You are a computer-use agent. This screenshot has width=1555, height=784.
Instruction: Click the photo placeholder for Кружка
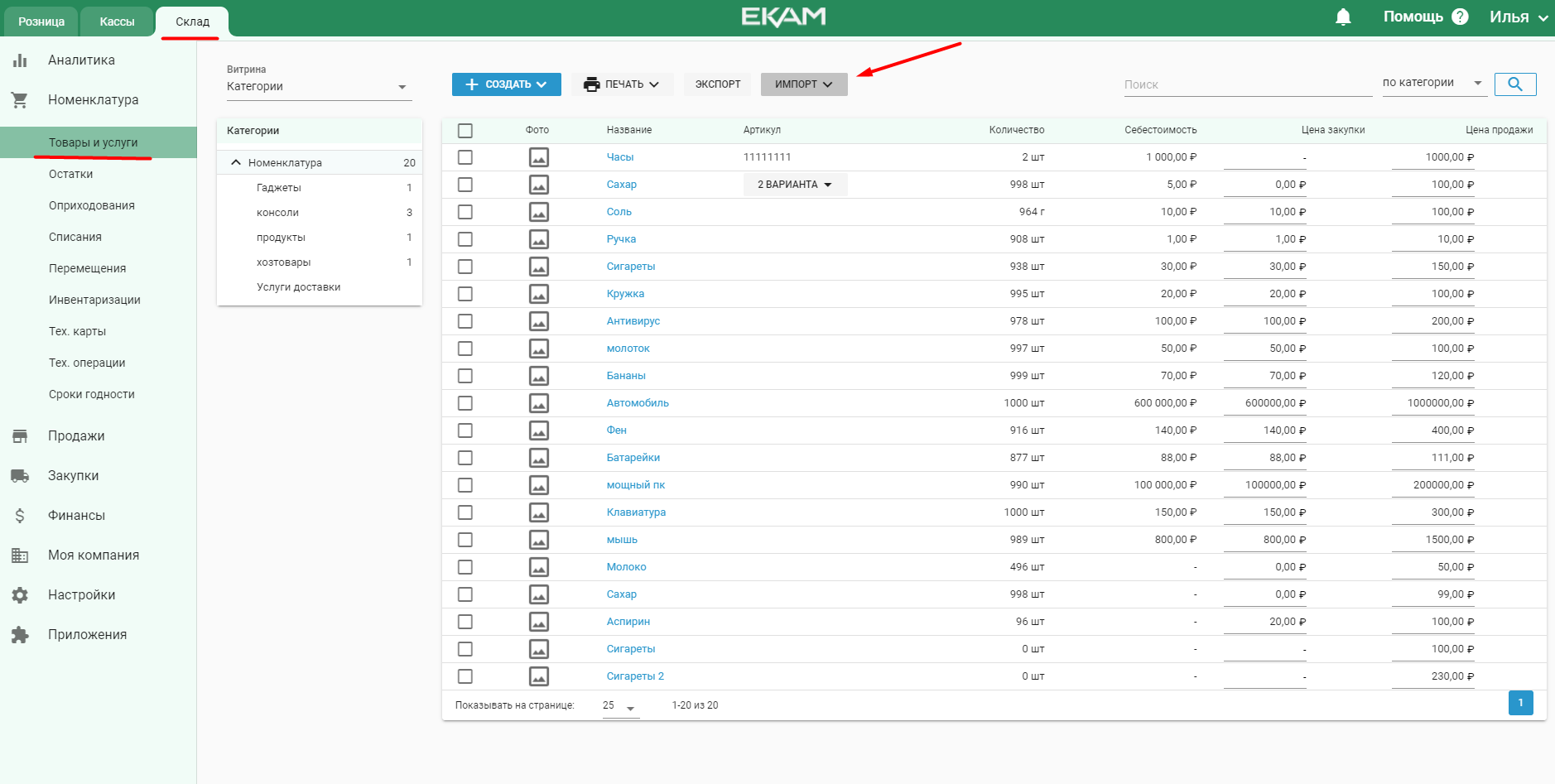(539, 294)
